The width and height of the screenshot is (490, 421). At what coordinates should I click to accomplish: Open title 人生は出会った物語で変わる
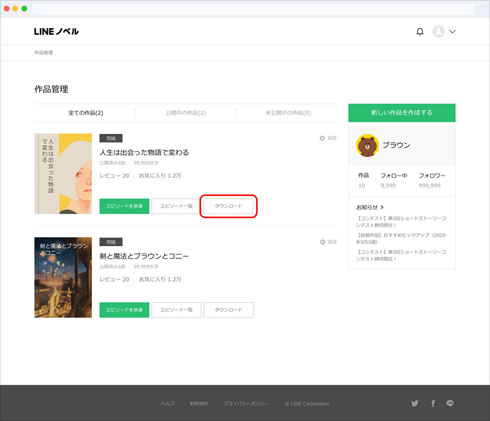pyautogui.click(x=144, y=152)
